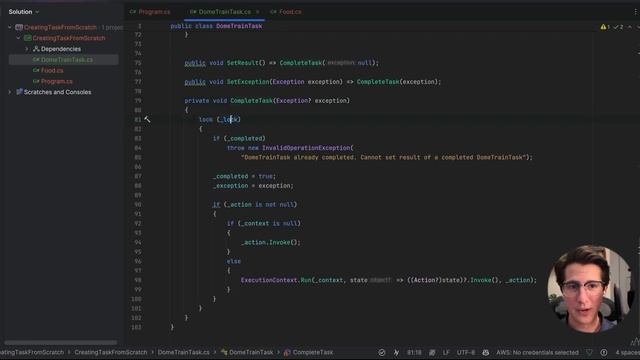Click _action.Invoke() on line 94

pos(271,242)
